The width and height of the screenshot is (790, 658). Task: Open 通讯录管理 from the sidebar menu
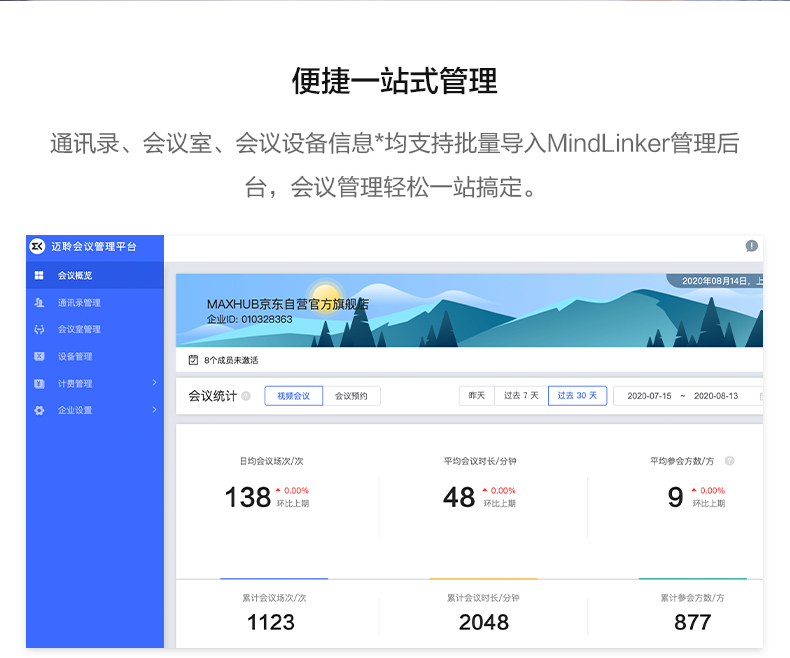click(x=79, y=303)
